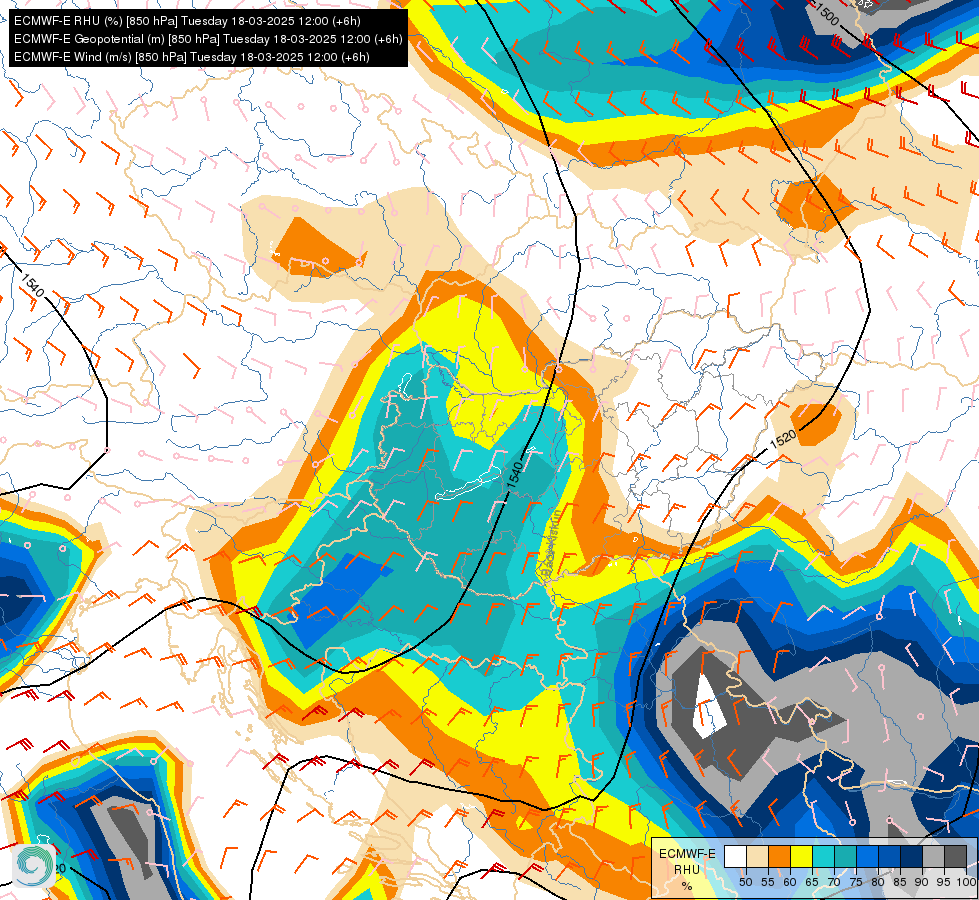This screenshot has height=900, width=979.
Task: Click the legend tick label 90
Action: click(x=922, y=882)
